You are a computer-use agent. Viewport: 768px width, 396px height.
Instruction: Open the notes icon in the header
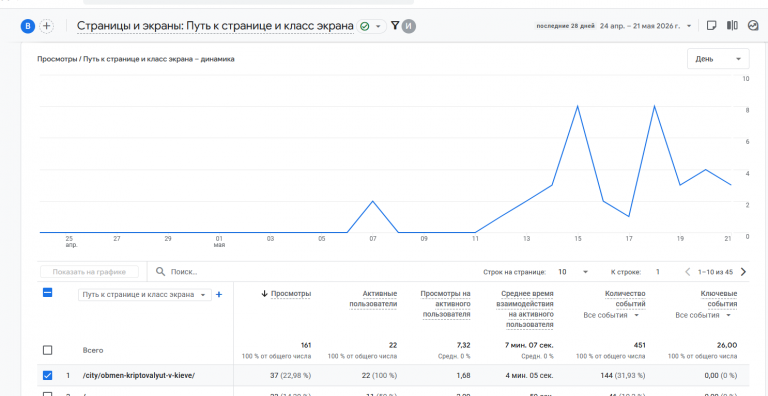pyautogui.click(x=711, y=25)
